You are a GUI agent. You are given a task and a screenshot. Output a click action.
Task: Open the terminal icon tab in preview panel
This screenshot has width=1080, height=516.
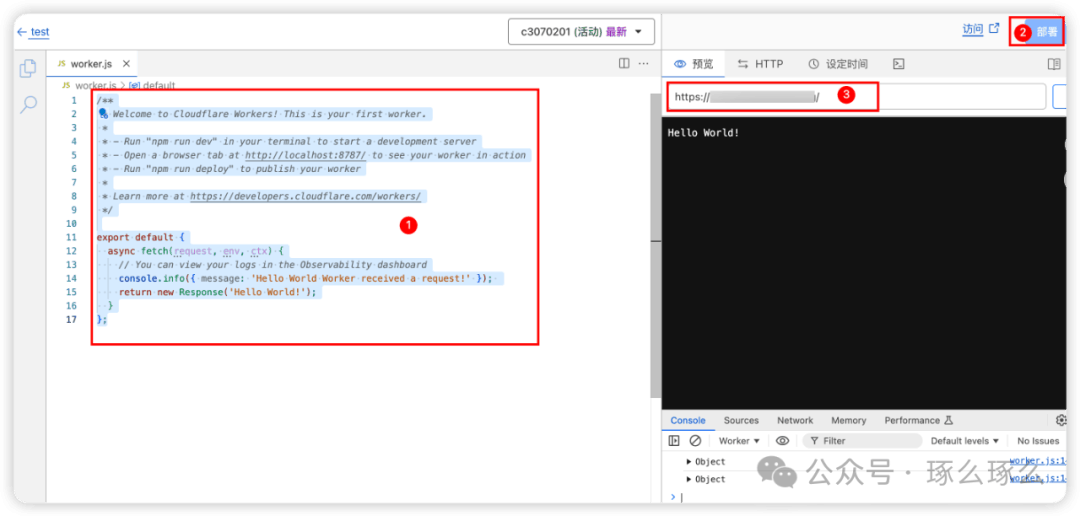coord(898,64)
